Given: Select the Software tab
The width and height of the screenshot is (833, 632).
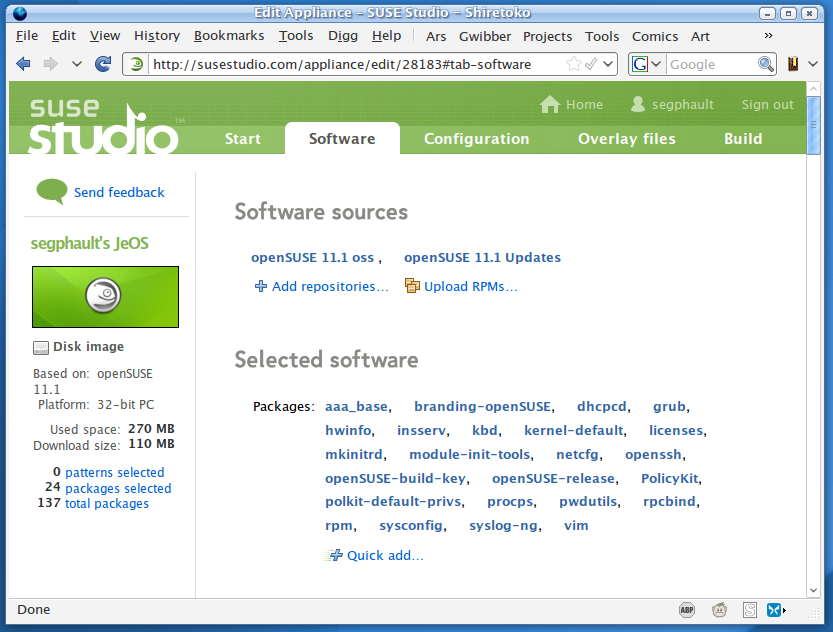Looking at the screenshot, I should (x=342, y=139).
